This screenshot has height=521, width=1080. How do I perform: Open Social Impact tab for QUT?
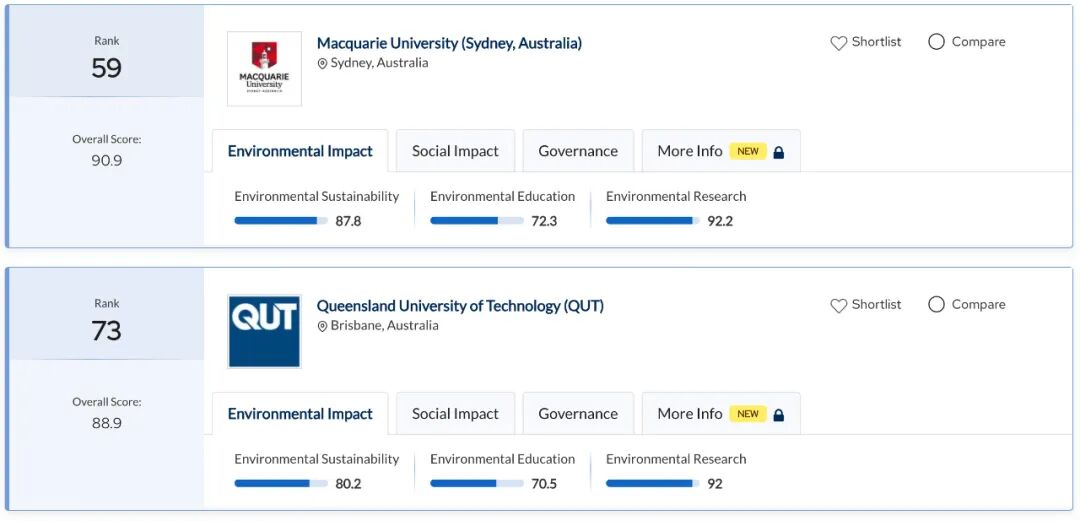pos(455,414)
